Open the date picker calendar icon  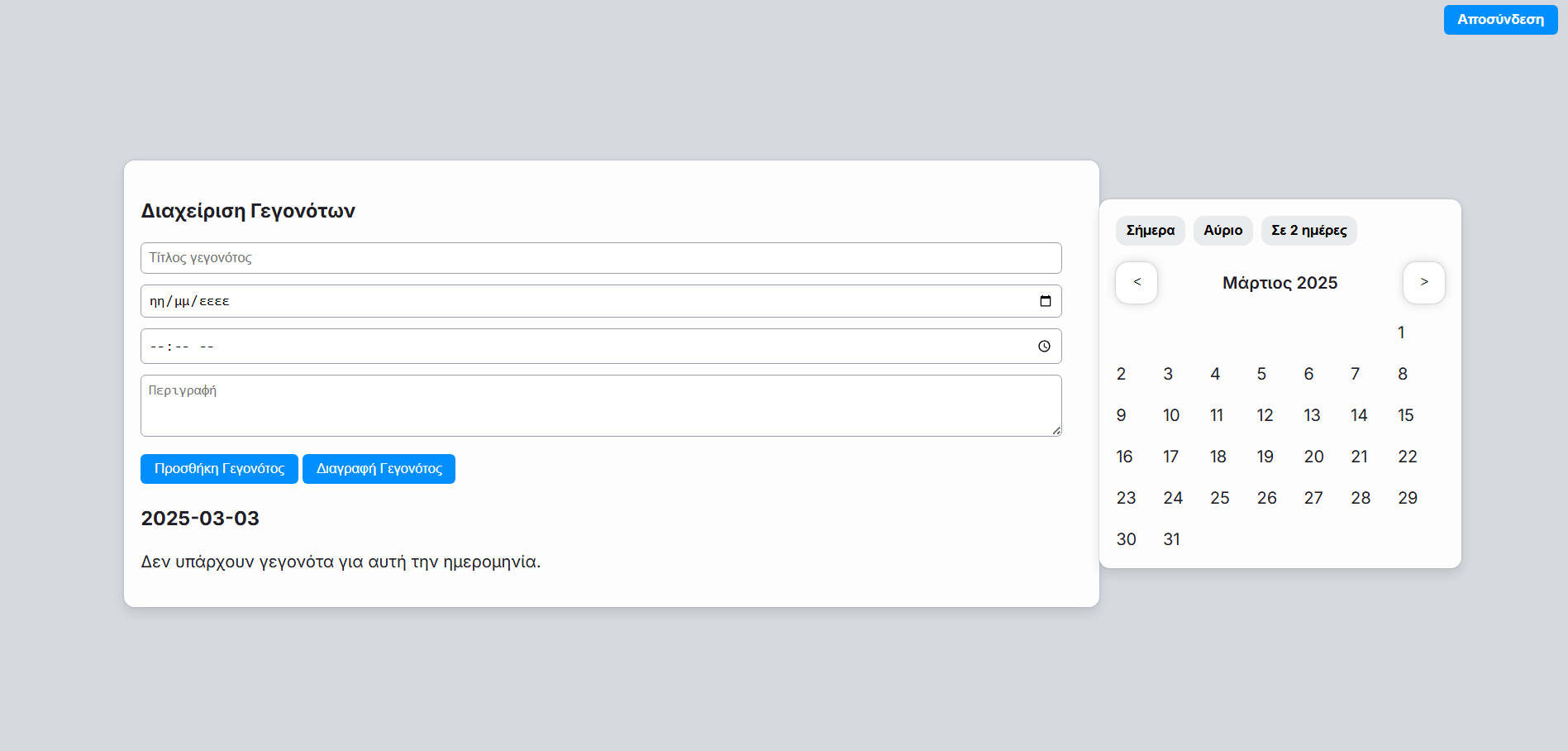(1045, 301)
